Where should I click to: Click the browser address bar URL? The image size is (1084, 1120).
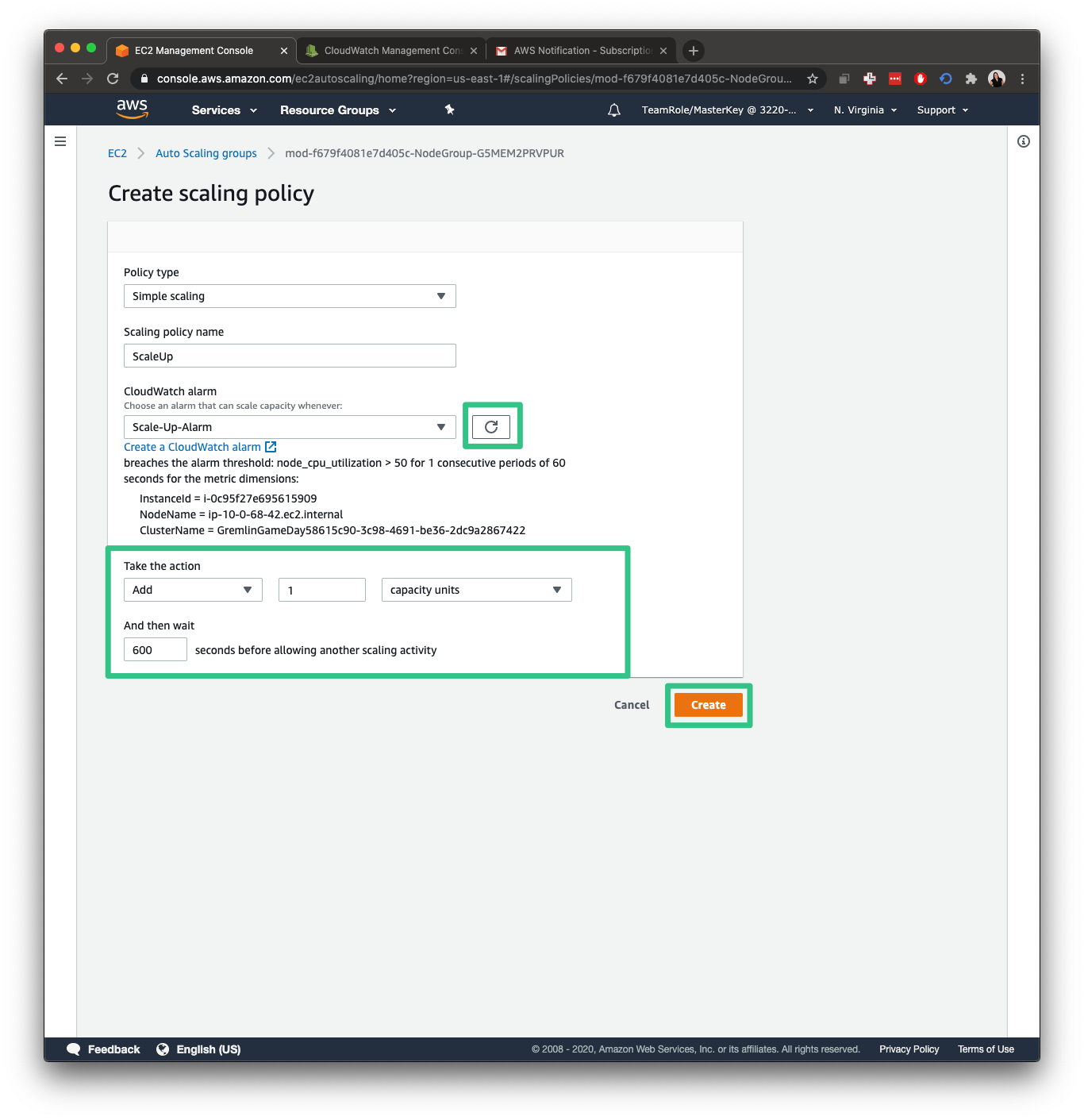(x=474, y=79)
